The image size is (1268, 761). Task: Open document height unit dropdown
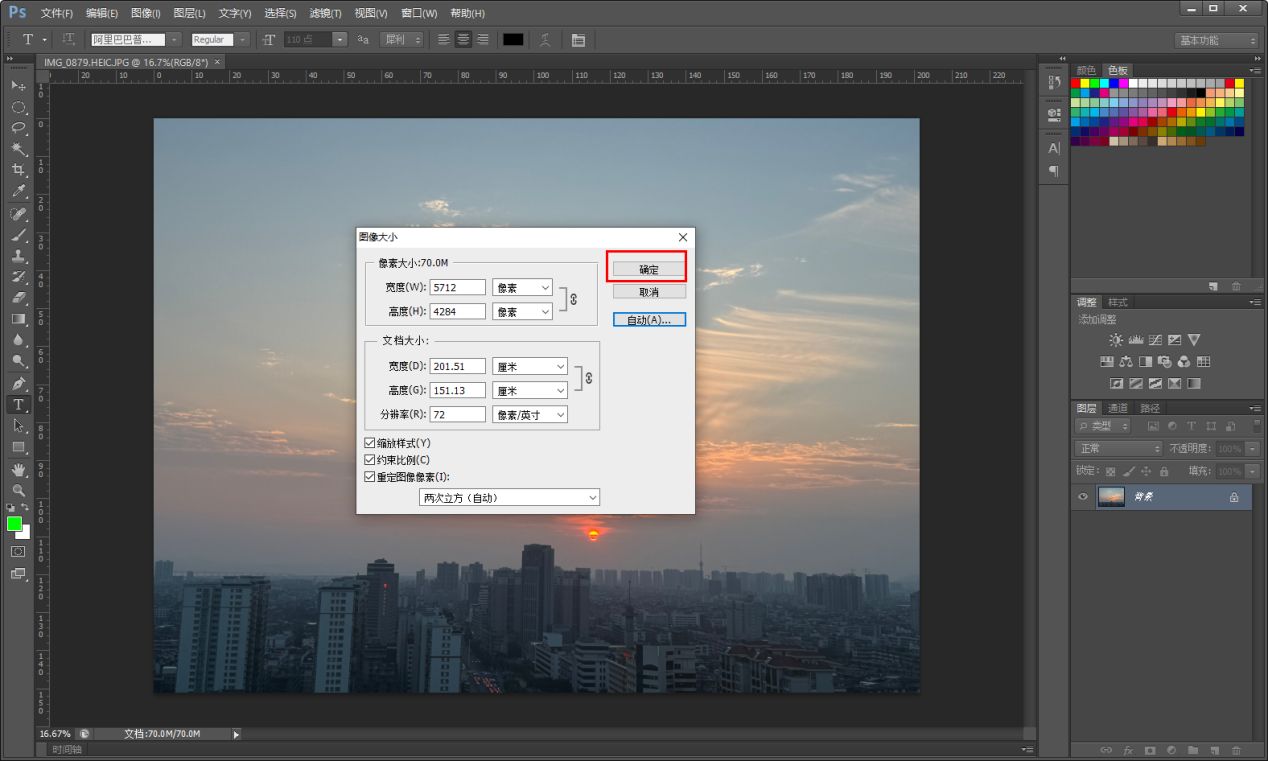pos(530,390)
